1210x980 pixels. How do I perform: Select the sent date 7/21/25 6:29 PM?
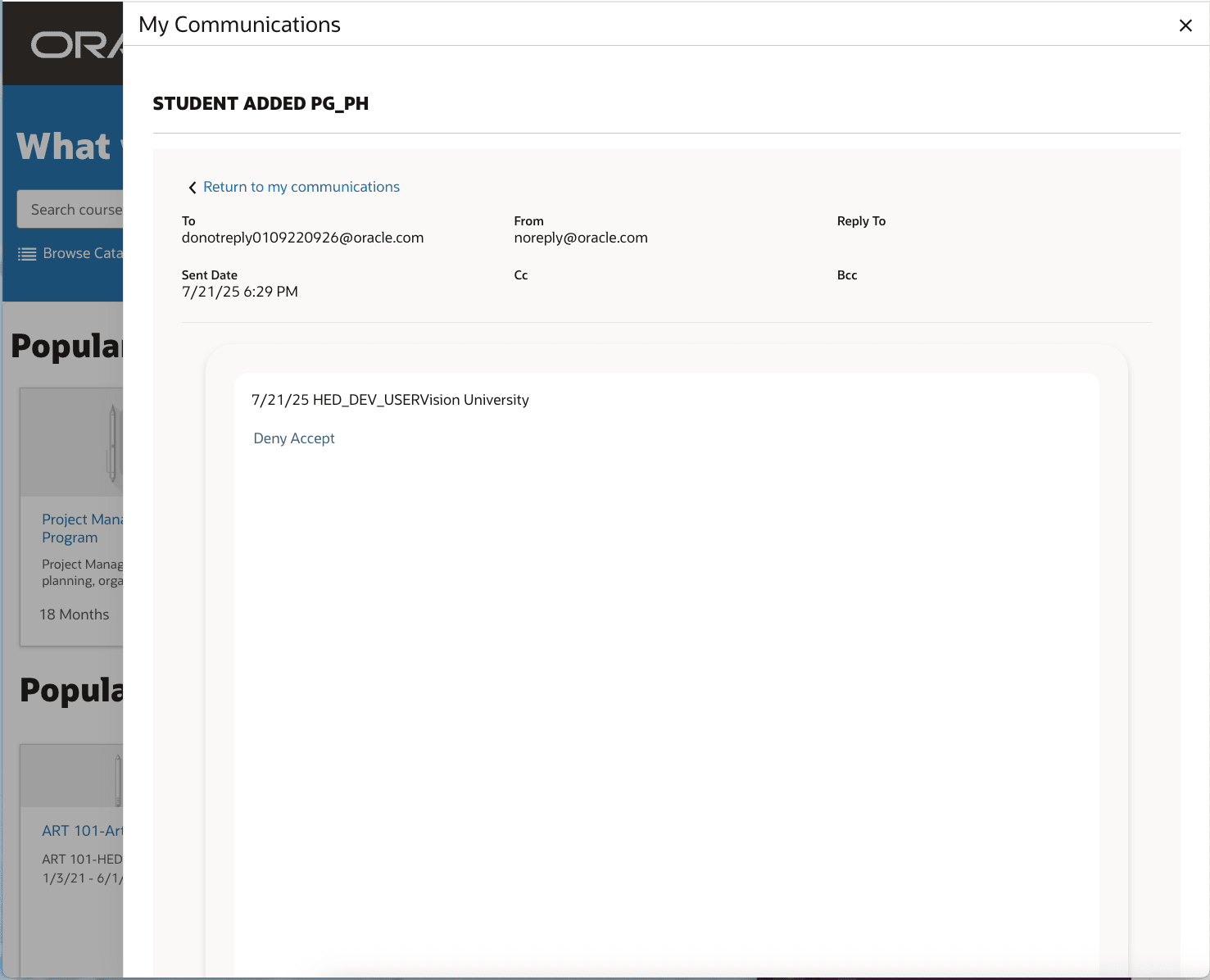click(240, 292)
